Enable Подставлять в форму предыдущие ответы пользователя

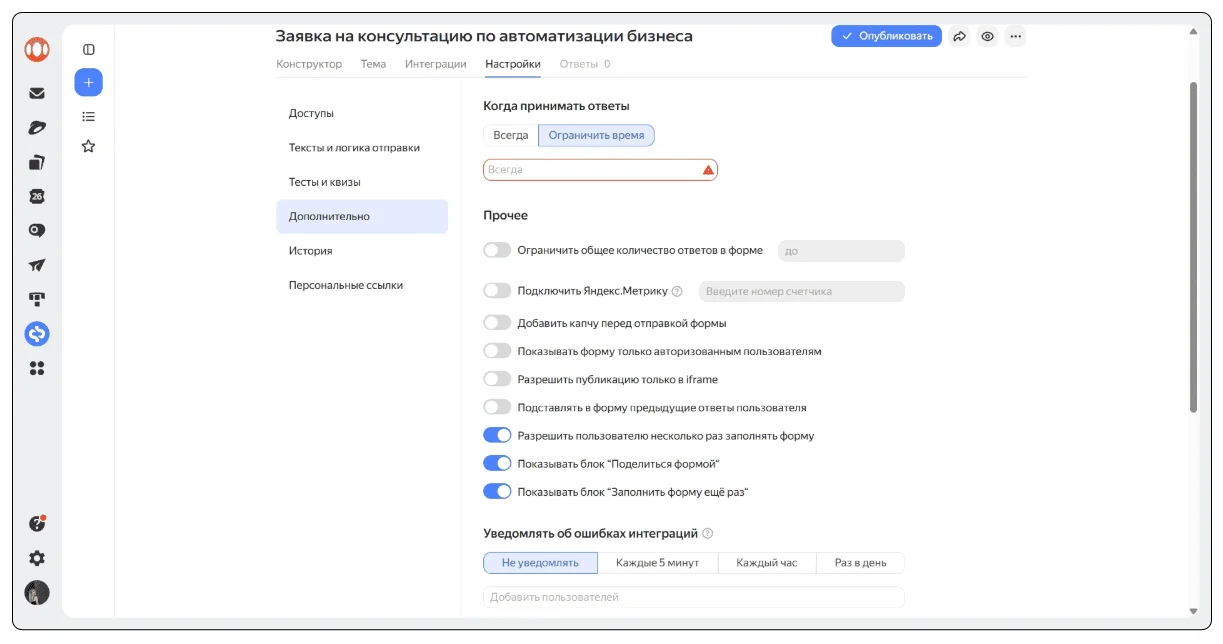[x=497, y=407]
